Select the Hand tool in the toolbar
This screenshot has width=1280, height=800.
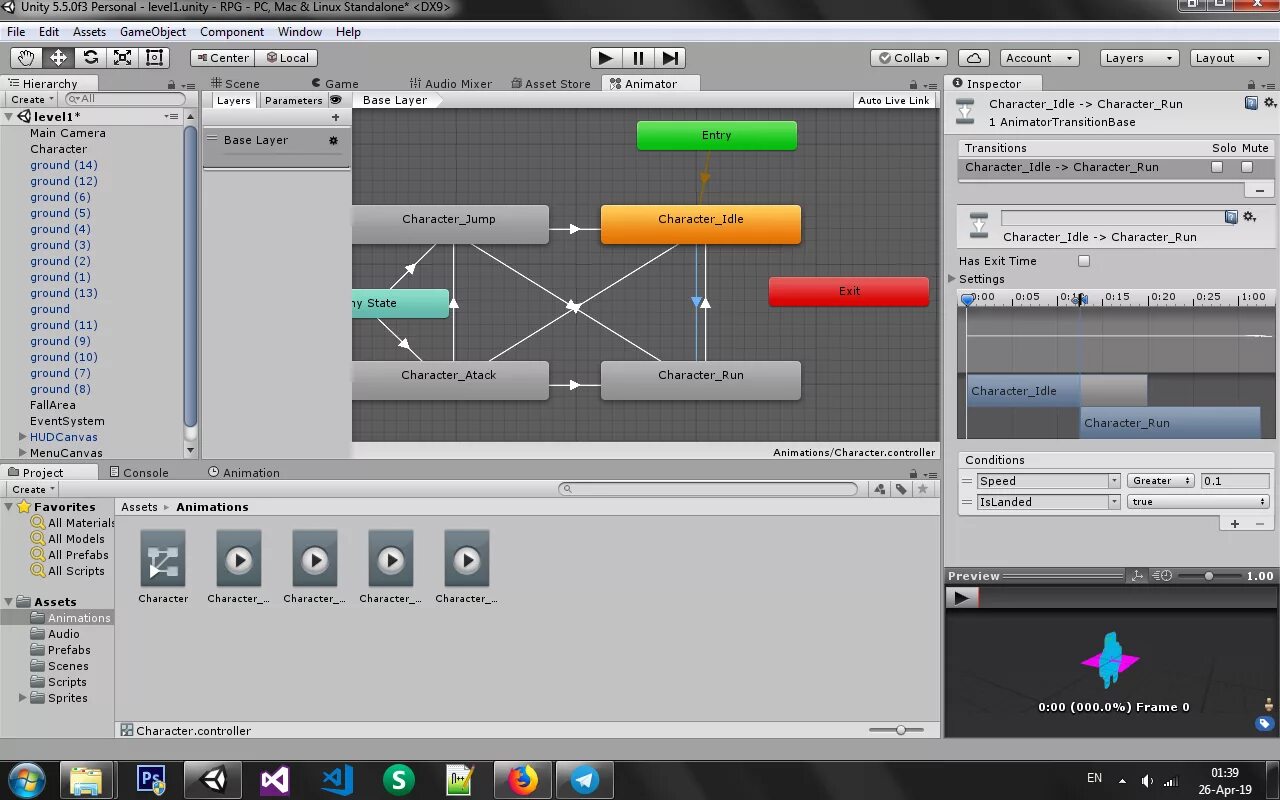[x=26, y=58]
